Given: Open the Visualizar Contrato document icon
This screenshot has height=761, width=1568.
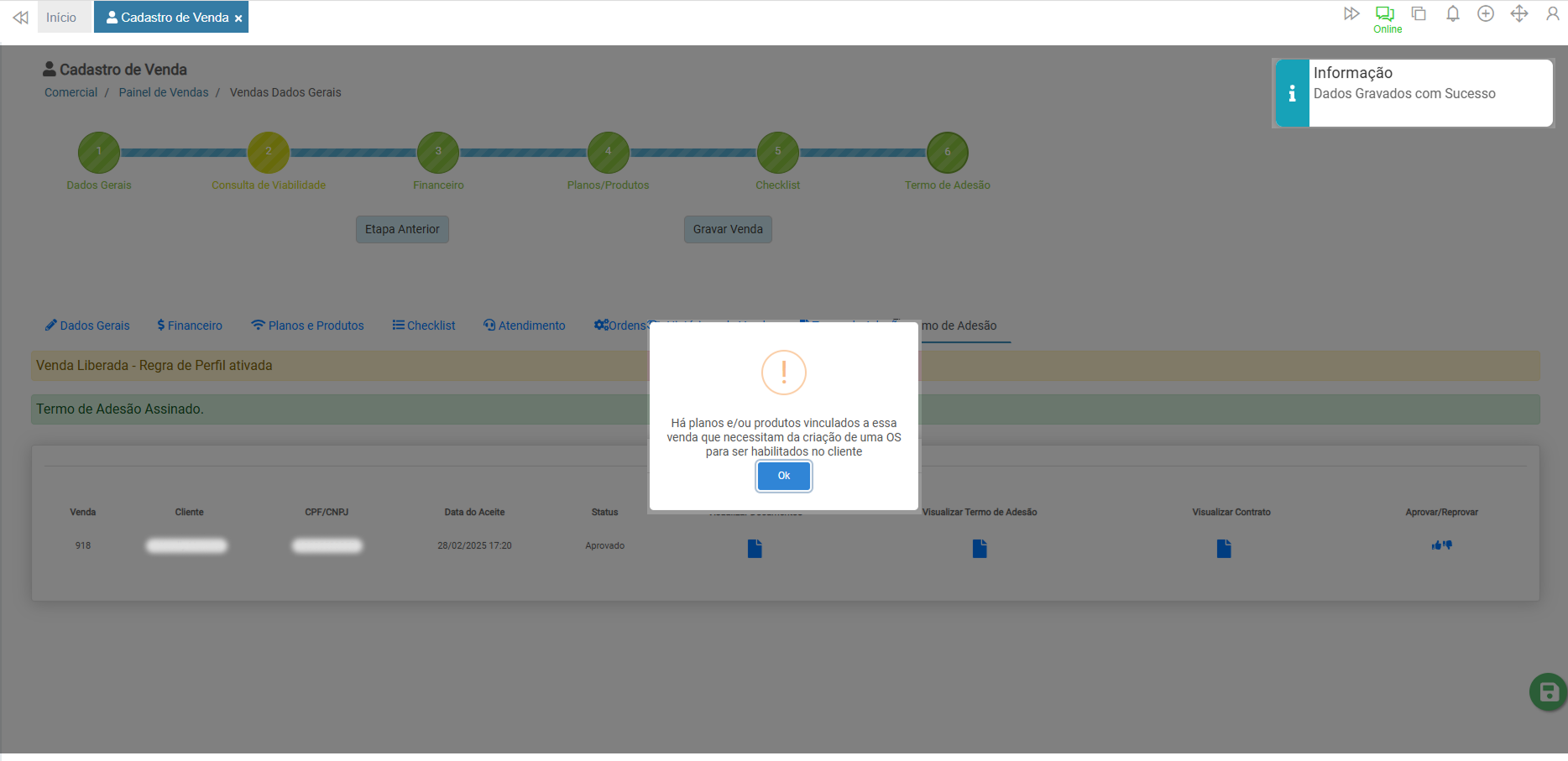Looking at the screenshot, I should 1224,549.
